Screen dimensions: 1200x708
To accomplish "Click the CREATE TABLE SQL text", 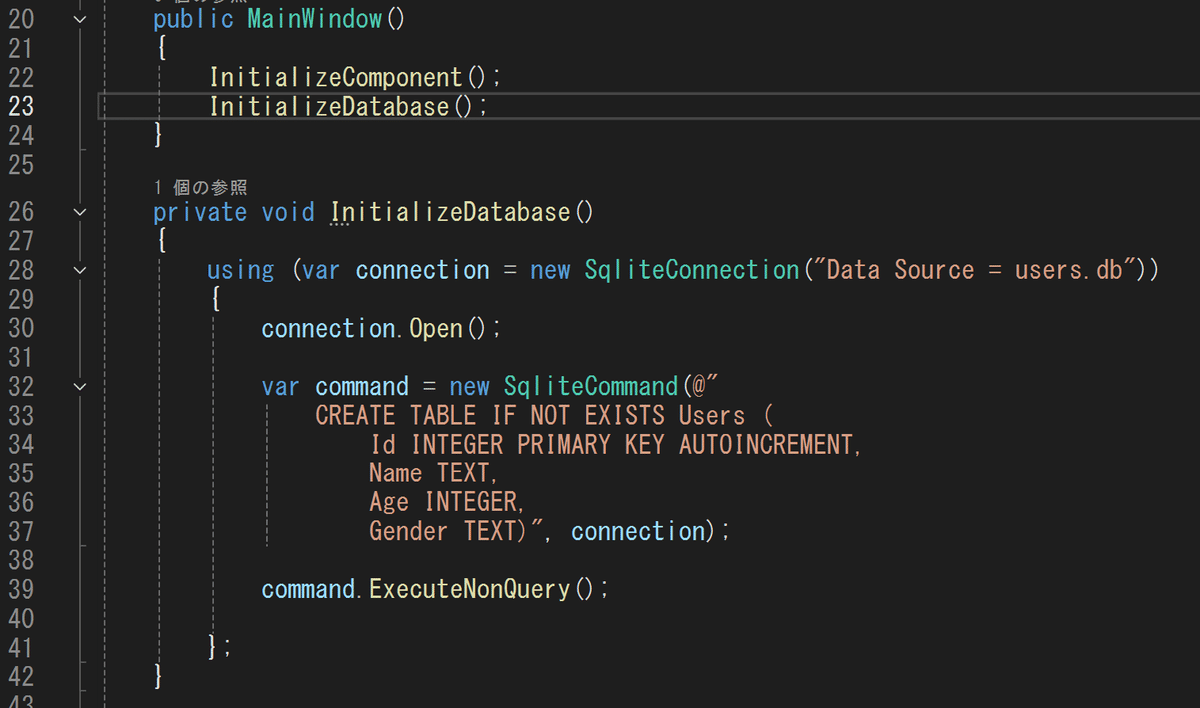I will [x=400, y=414].
